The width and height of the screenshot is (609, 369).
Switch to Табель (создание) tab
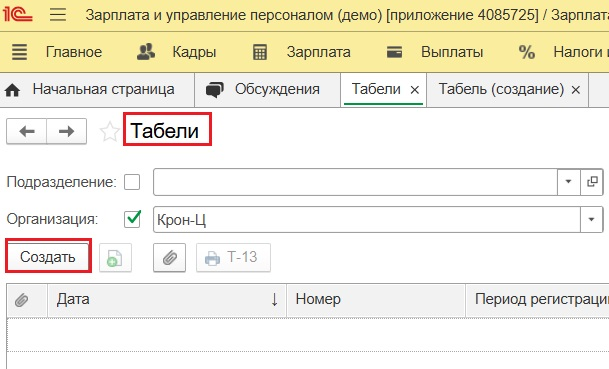pyautogui.click(x=501, y=89)
